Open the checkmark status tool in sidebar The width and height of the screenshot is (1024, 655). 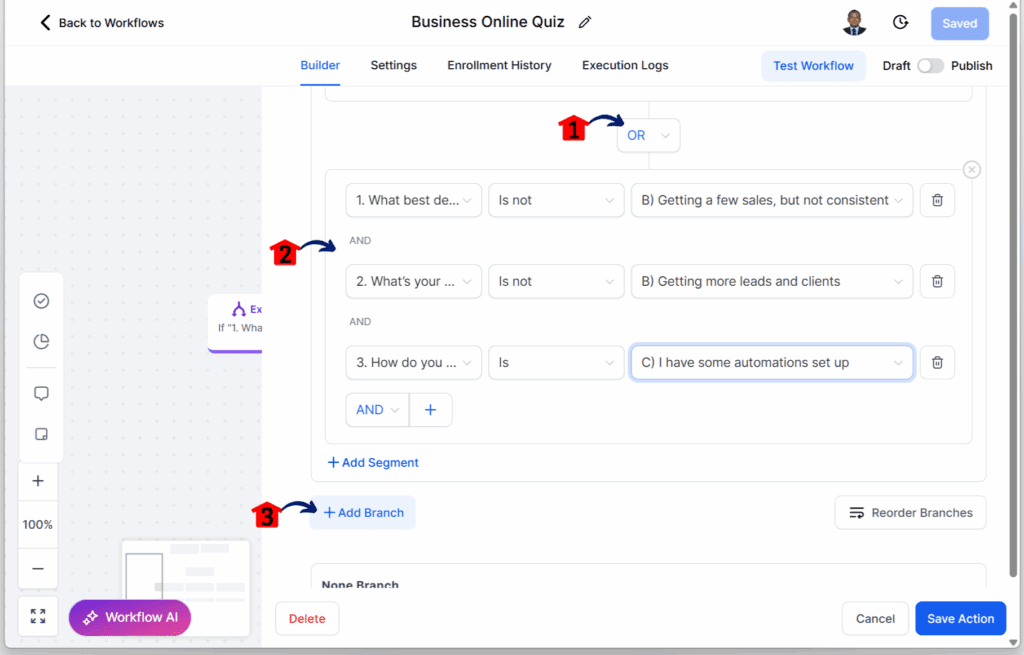(41, 301)
